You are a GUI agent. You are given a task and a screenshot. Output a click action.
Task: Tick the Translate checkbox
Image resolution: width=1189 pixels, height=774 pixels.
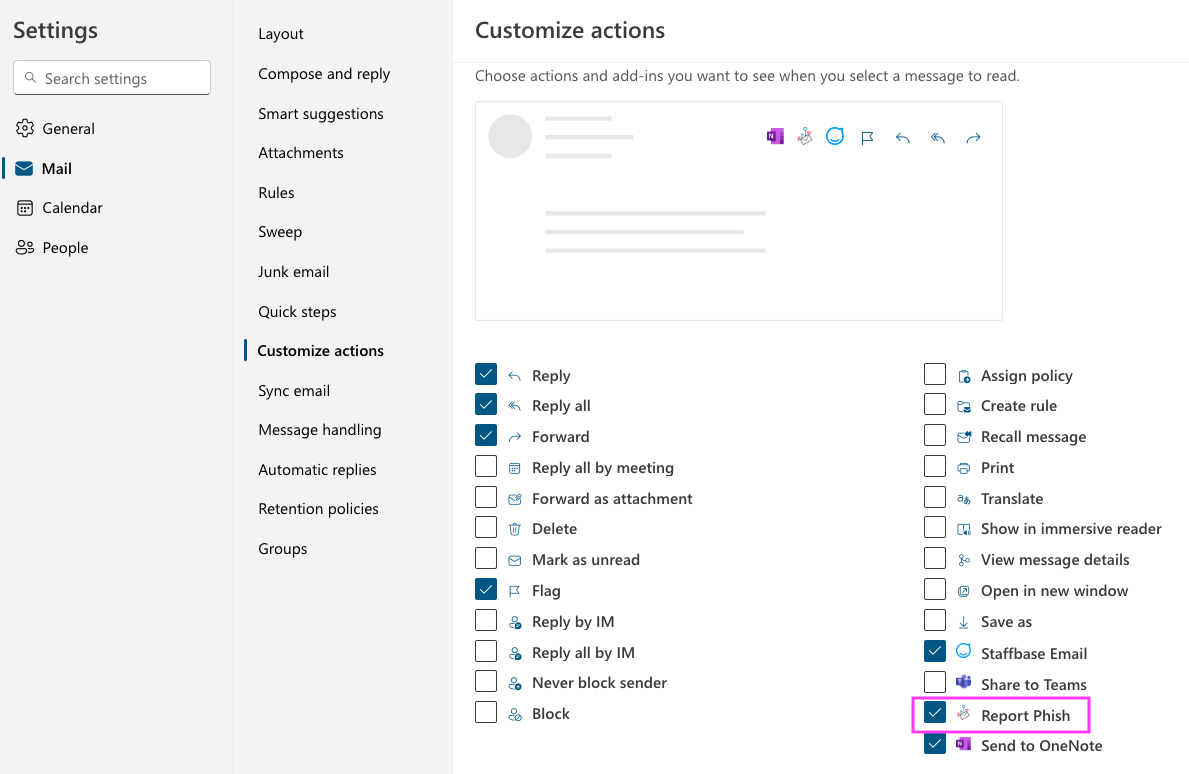pos(935,498)
